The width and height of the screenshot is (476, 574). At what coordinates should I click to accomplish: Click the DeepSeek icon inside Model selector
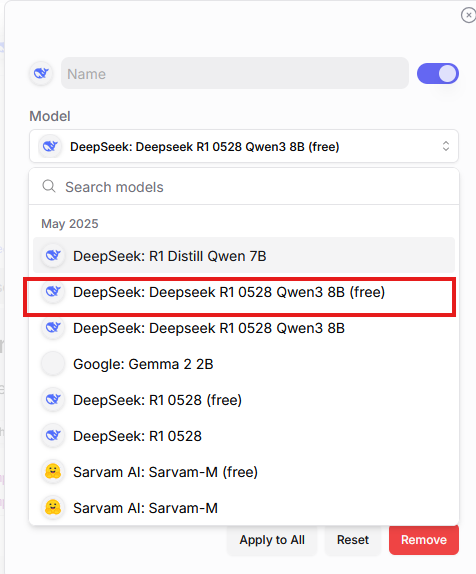tap(50, 146)
